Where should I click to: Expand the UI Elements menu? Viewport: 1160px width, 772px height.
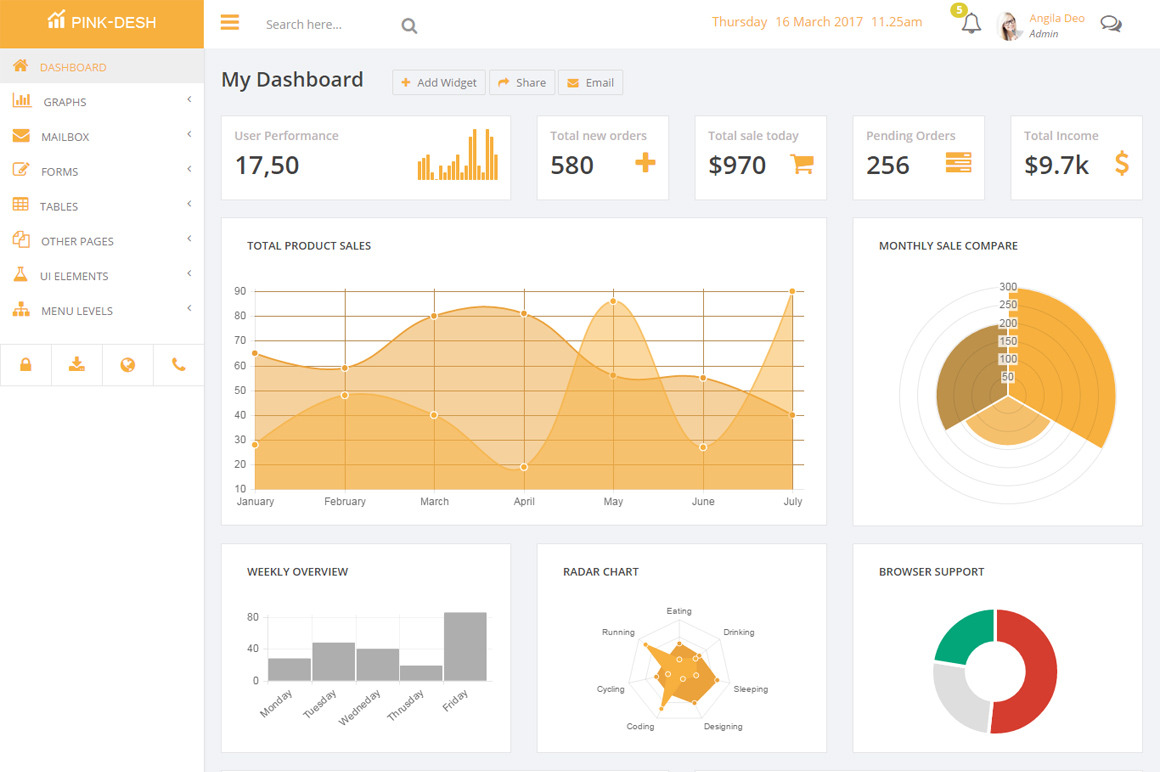74,276
